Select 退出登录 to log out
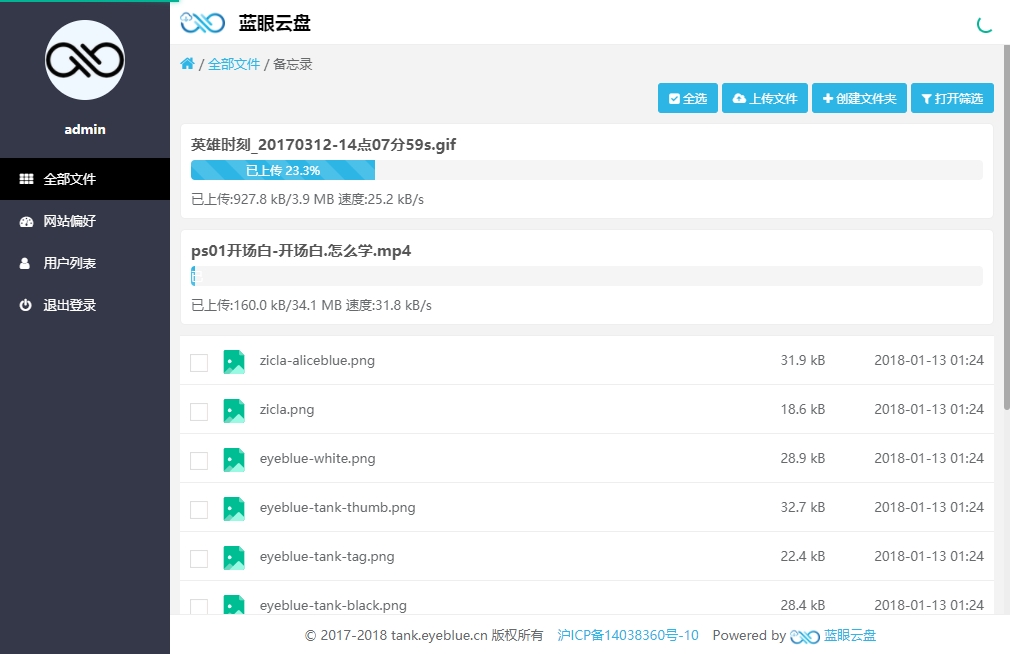 pyautogui.click(x=69, y=305)
